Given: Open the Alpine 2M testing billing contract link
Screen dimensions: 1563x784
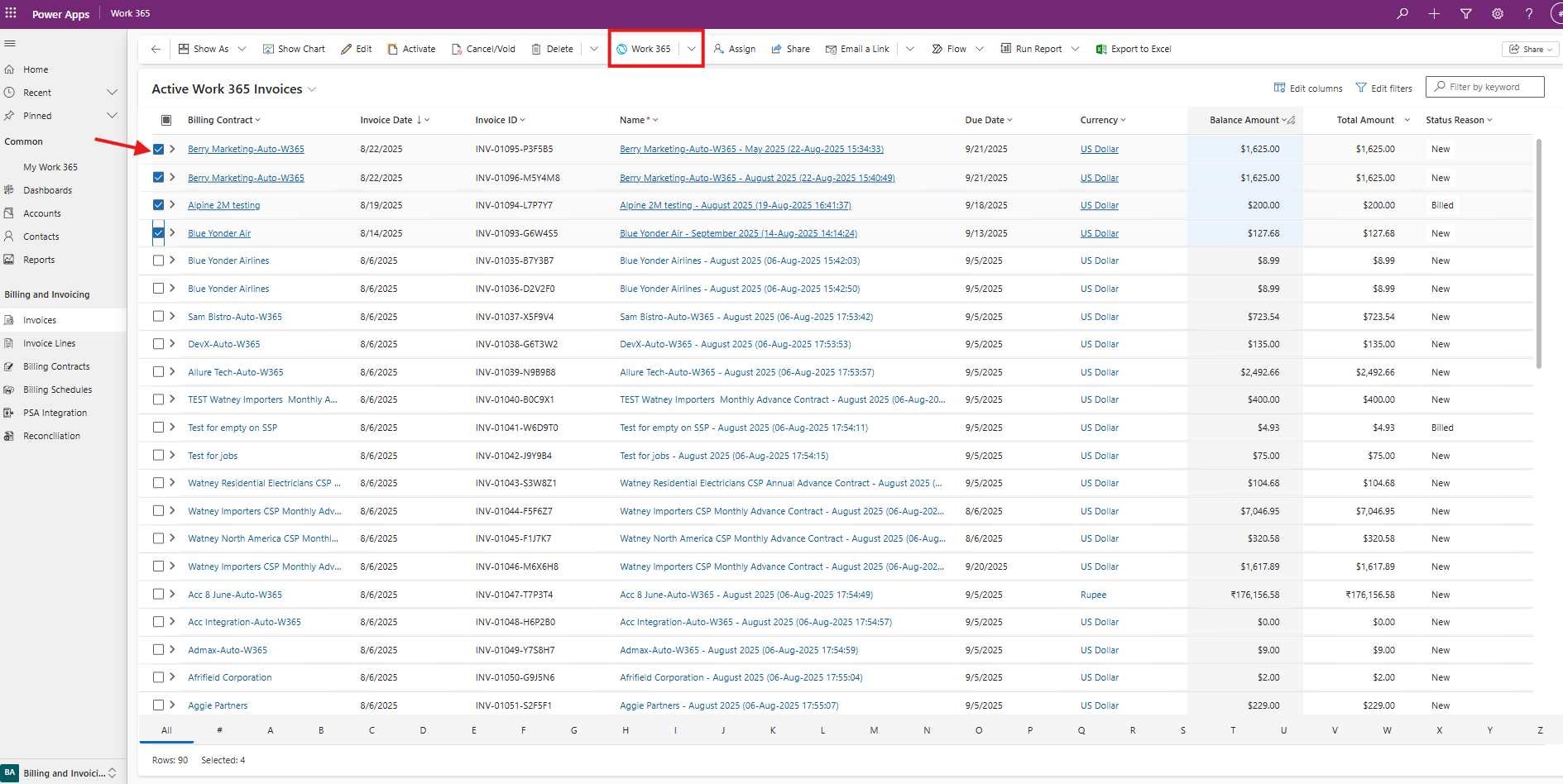Looking at the screenshot, I should 223,205.
